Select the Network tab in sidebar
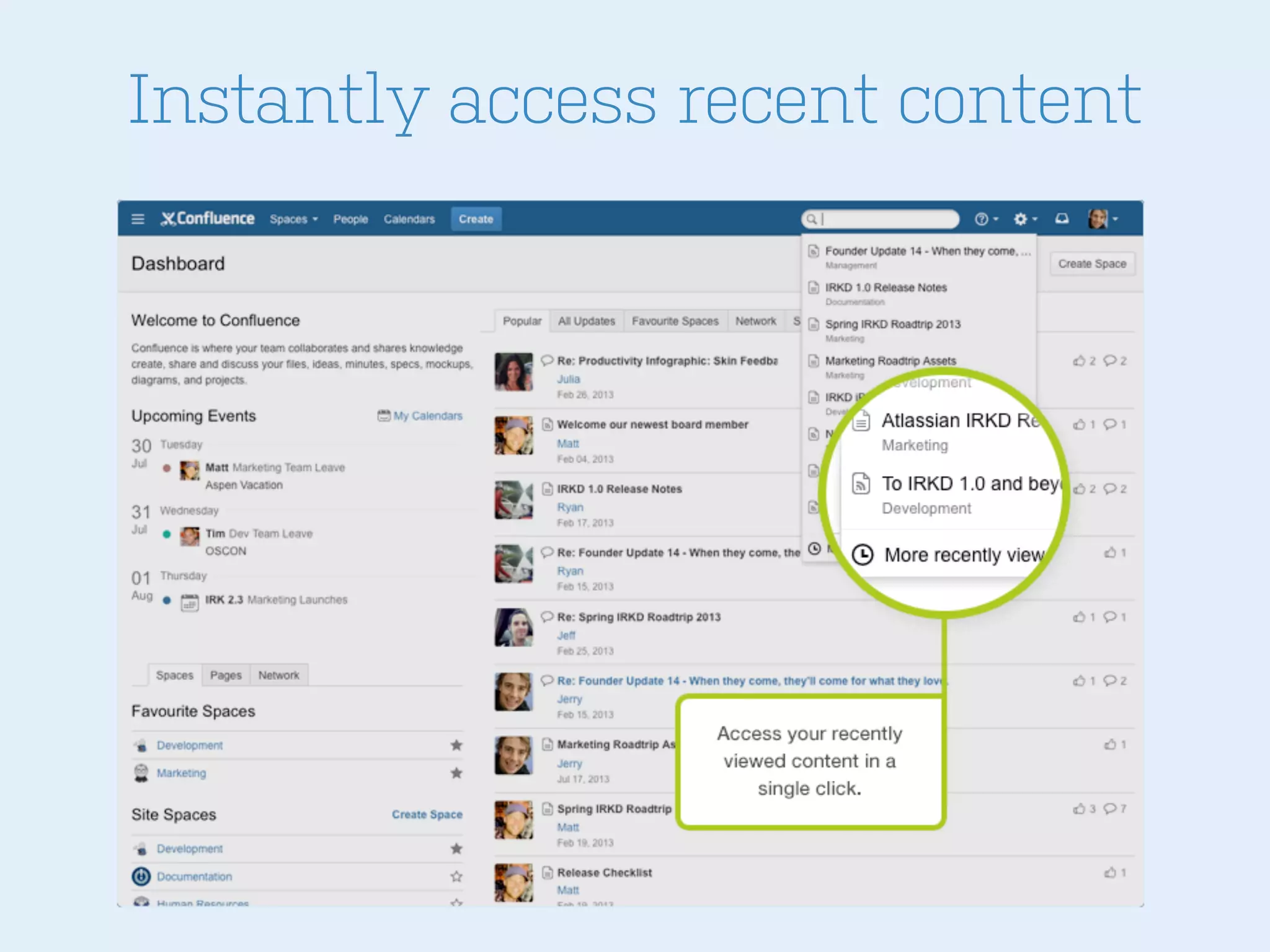The height and width of the screenshot is (952, 1270). pyautogui.click(x=278, y=675)
